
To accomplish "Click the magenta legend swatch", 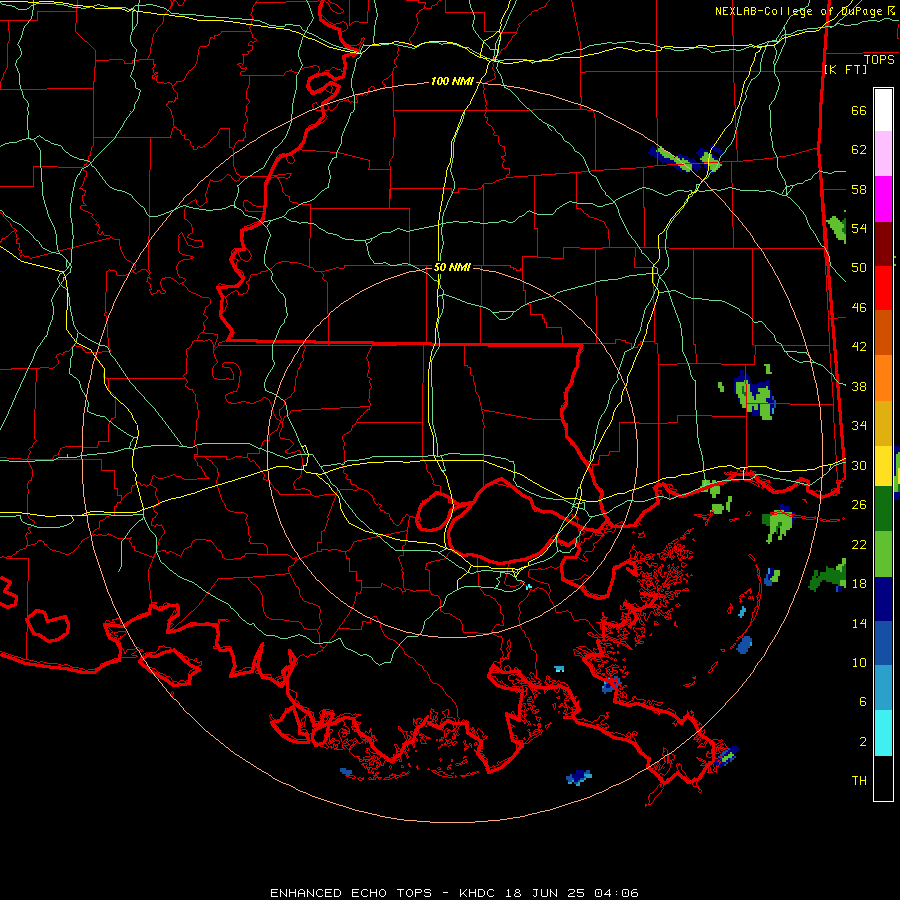I will pyautogui.click(x=883, y=199).
